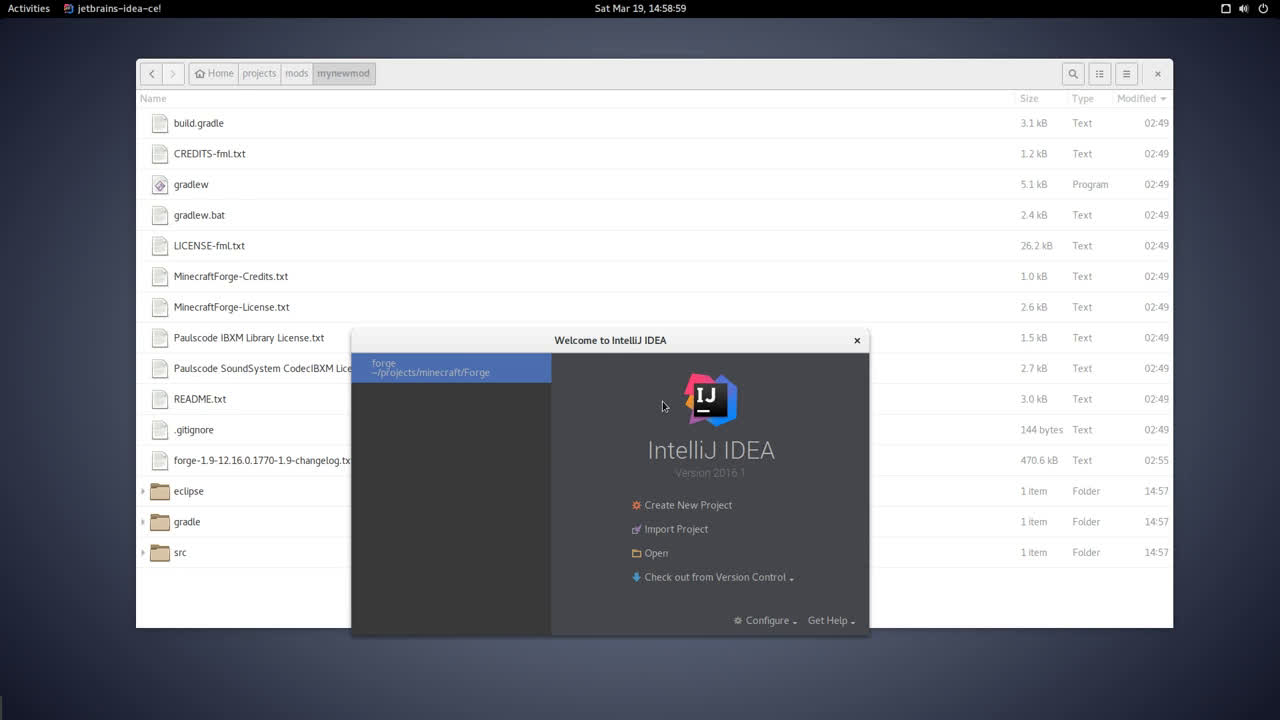Go forward in file manager
Viewport: 1280px width, 720px height.
pyautogui.click(x=173, y=73)
